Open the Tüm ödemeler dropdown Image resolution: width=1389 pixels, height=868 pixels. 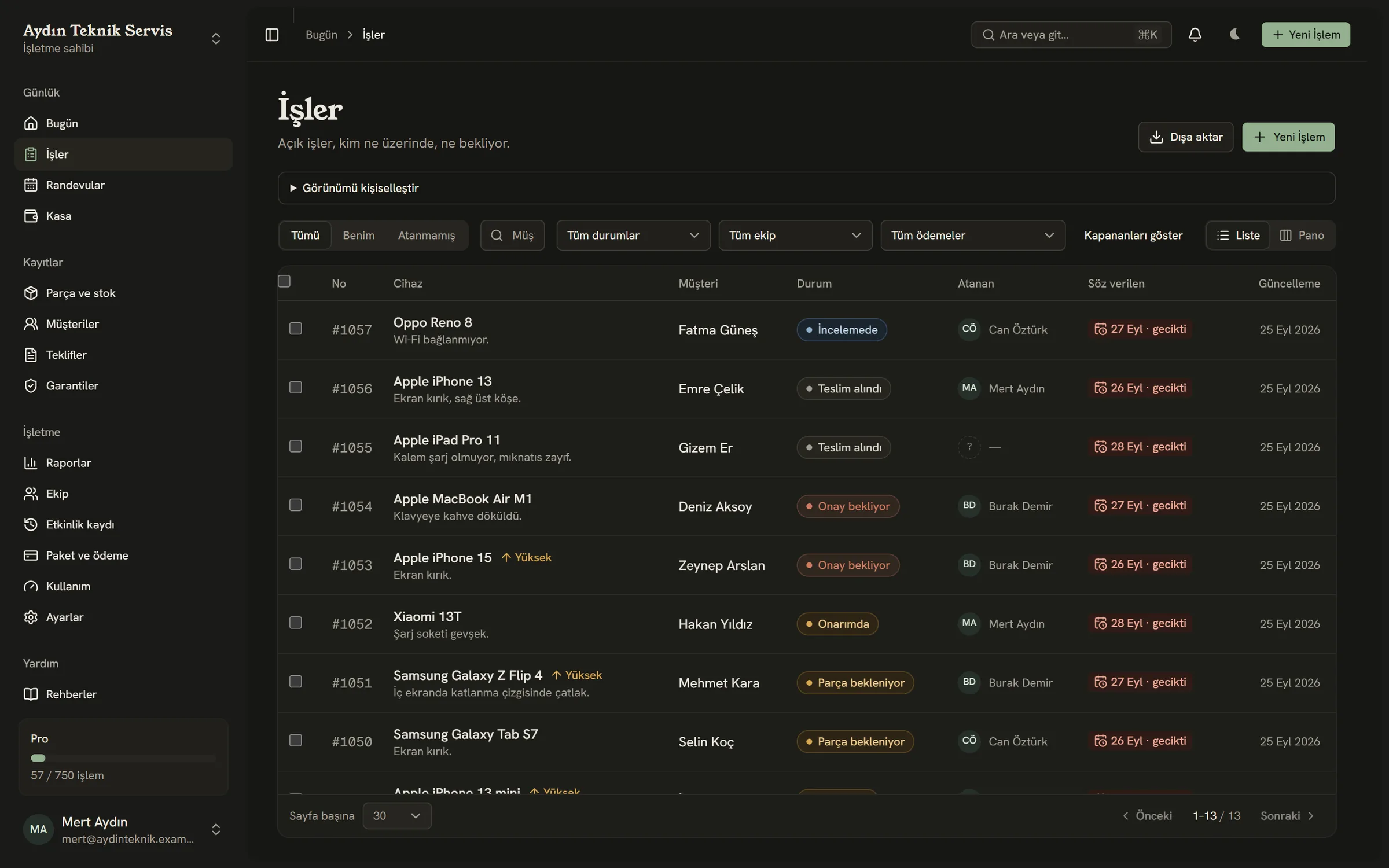tap(973, 236)
